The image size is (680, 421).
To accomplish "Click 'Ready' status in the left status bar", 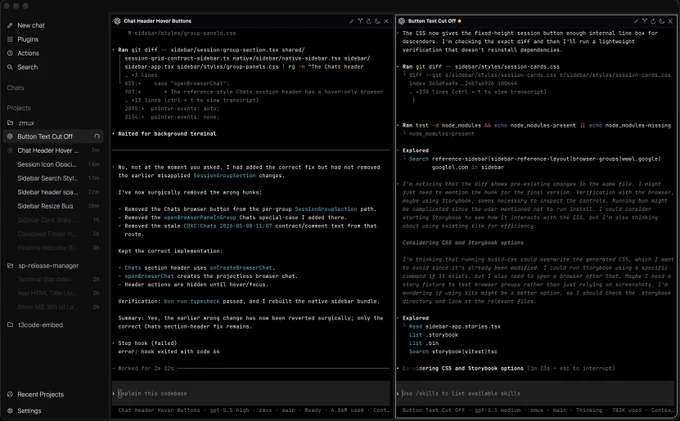I will click(312, 410).
